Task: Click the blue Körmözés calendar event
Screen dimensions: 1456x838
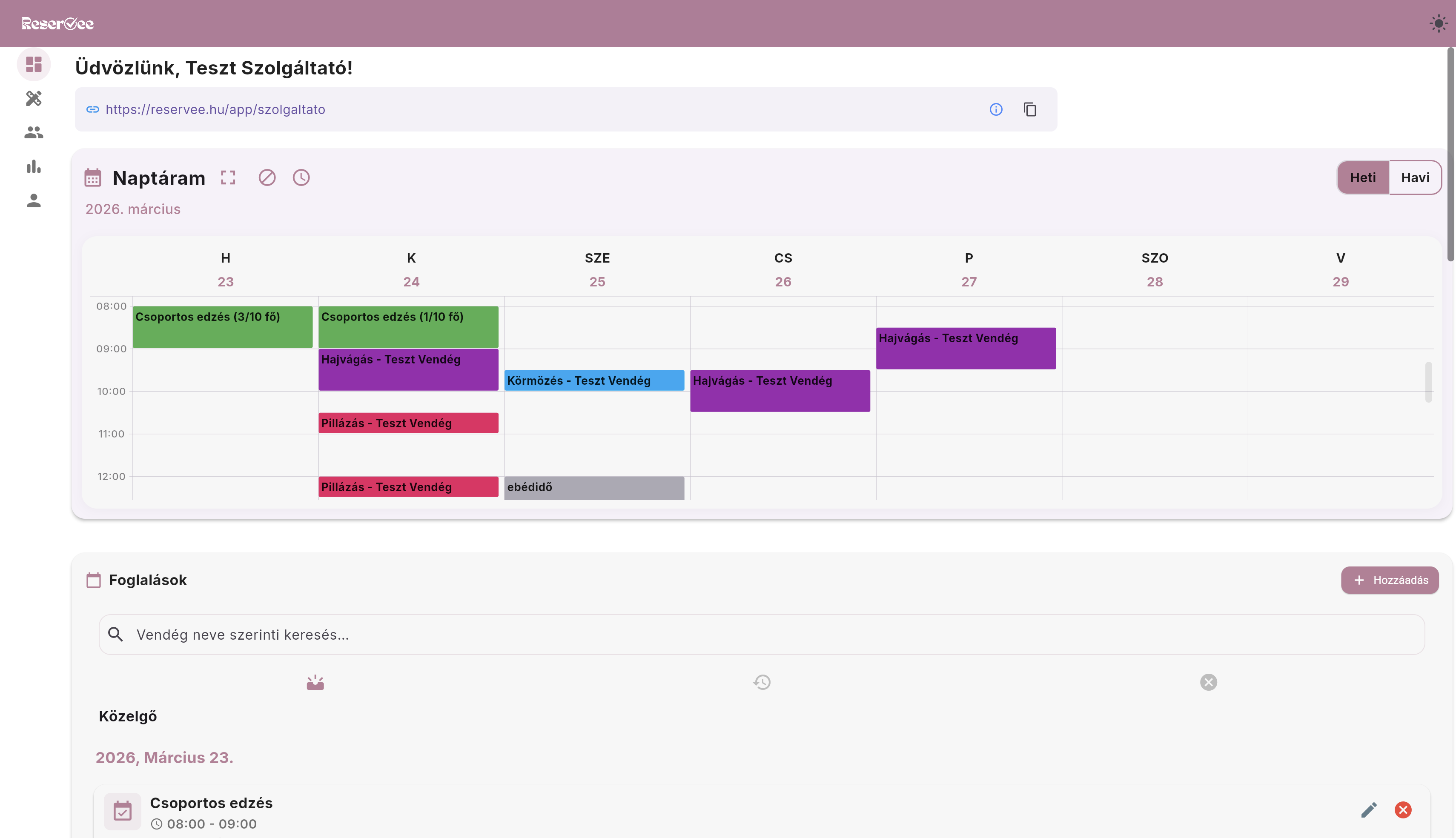Action: [593, 381]
